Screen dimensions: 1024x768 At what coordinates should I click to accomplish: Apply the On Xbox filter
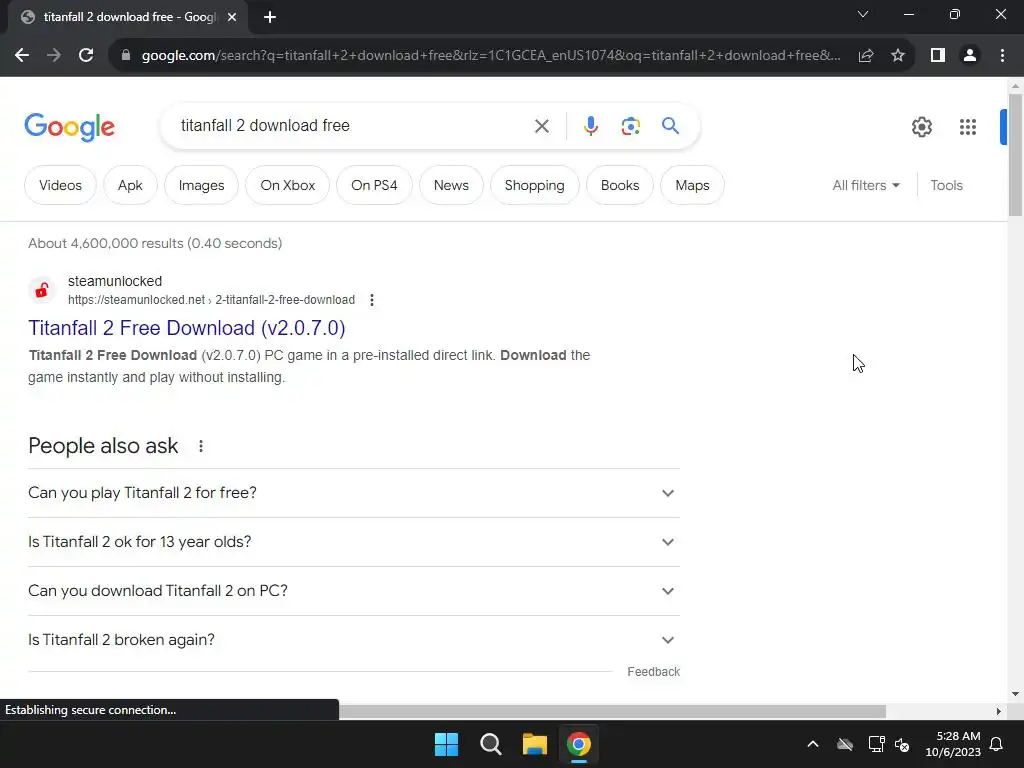pyautogui.click(x=287, y=185)
